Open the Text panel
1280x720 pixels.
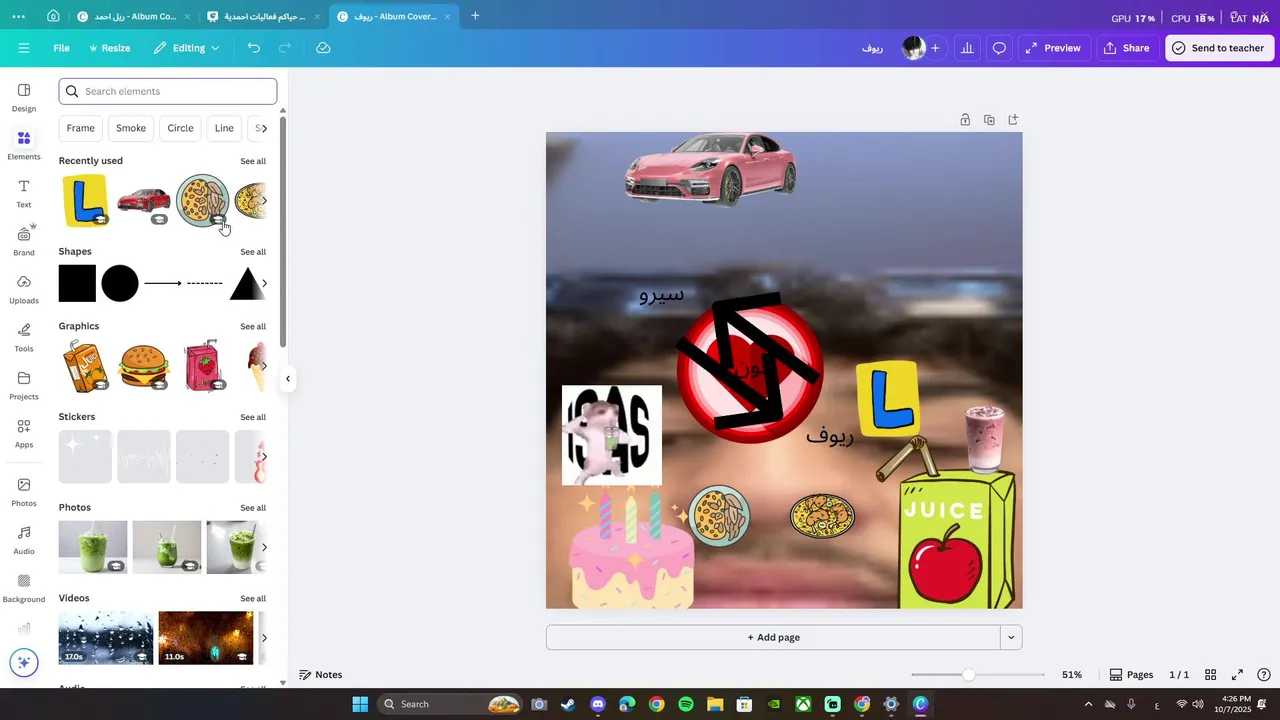[x=24, y=193]
